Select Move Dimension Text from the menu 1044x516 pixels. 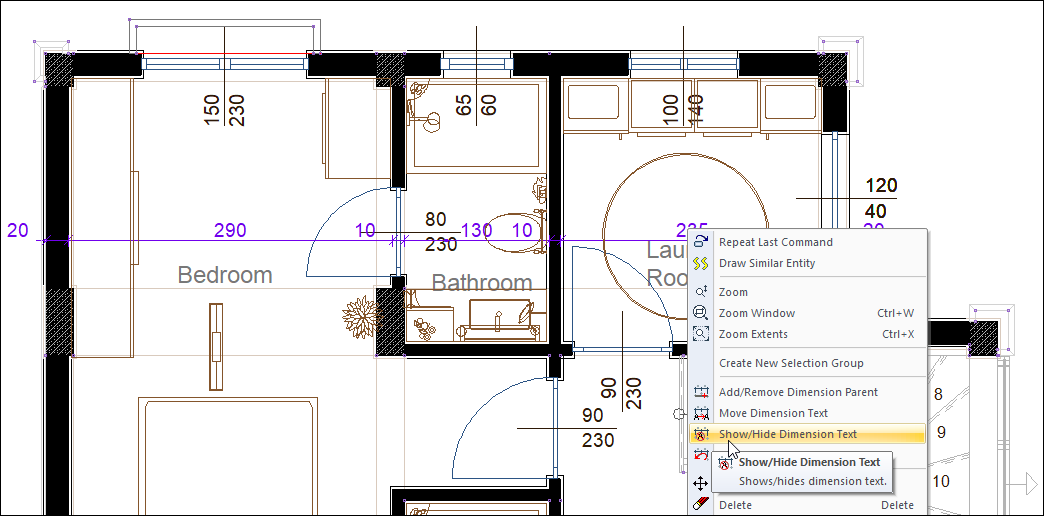(773, 413)
